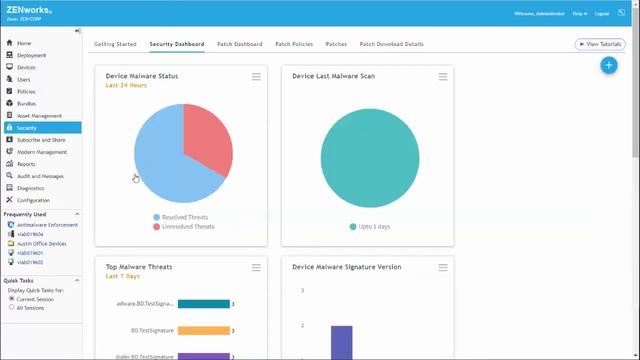Click the scrollbar down arrow
This screenshot has height=360, width=640.
(x=636, y=356)
